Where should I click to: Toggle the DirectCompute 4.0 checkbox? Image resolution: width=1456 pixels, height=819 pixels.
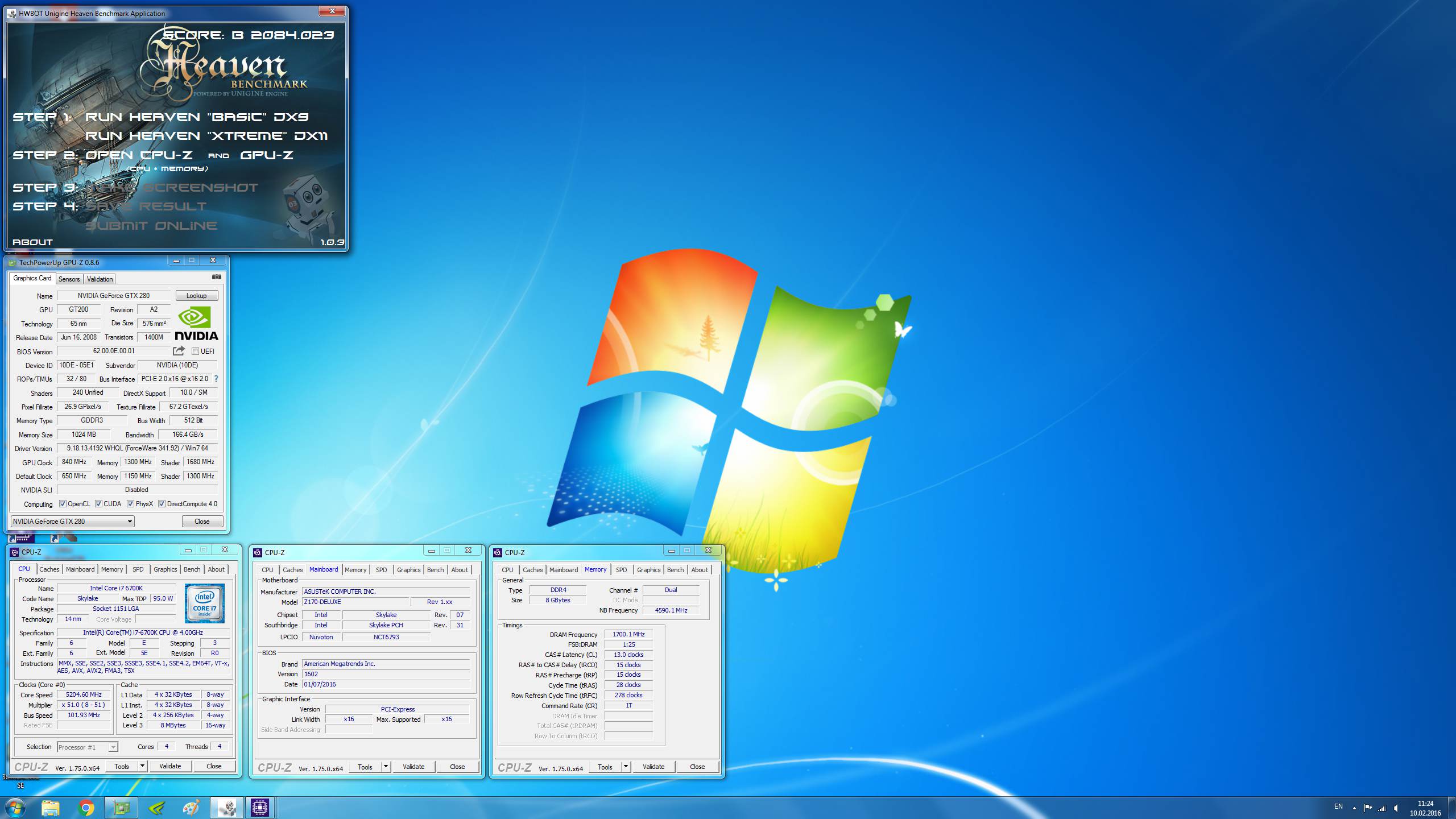pyautogui.click(x=162, y=504)
